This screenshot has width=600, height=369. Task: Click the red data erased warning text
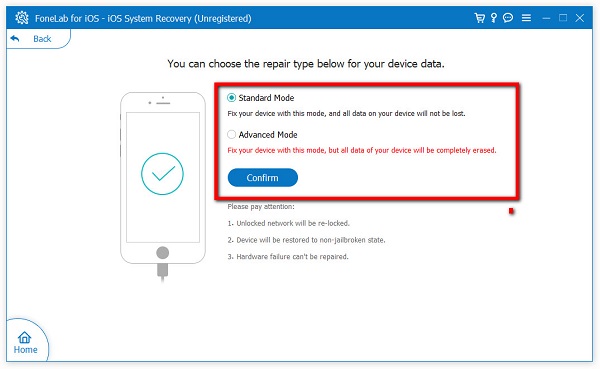[x=362, y=150]
